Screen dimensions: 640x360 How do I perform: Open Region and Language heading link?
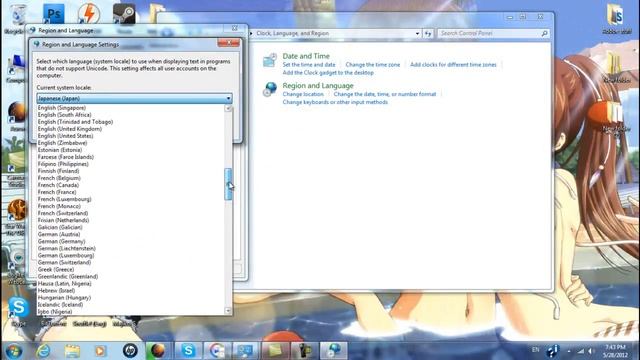[x=318, y=86]
